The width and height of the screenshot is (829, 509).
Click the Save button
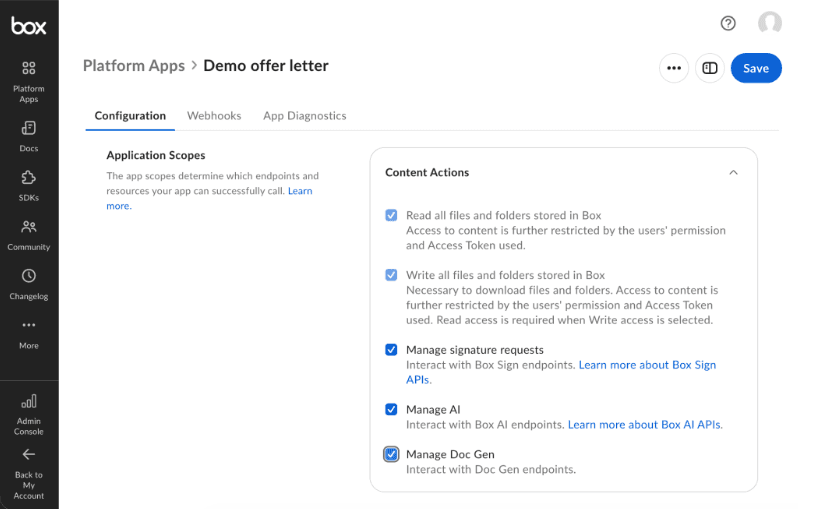tap(756, 68)
